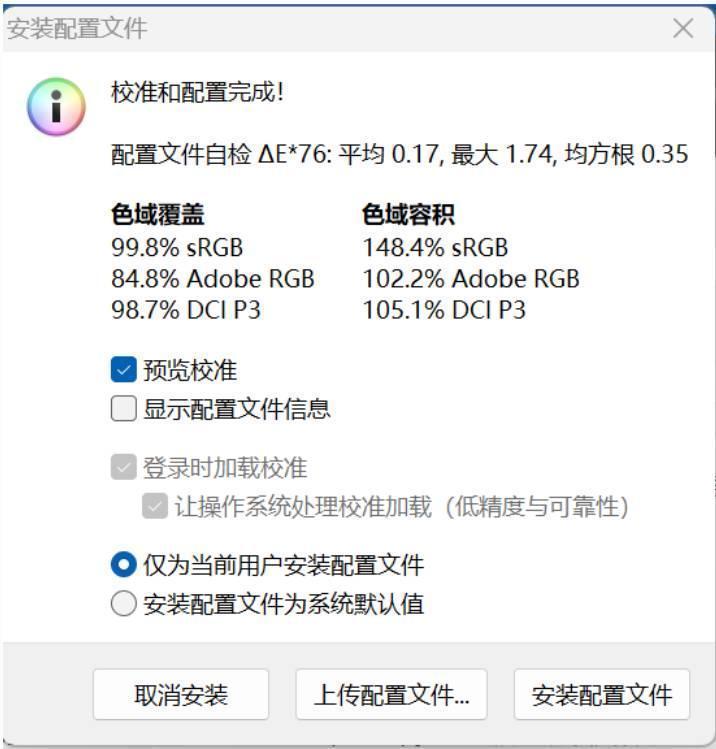Click the 校准和配置完成! message
This screenshot has height=749, width=716.
point(197,93)
